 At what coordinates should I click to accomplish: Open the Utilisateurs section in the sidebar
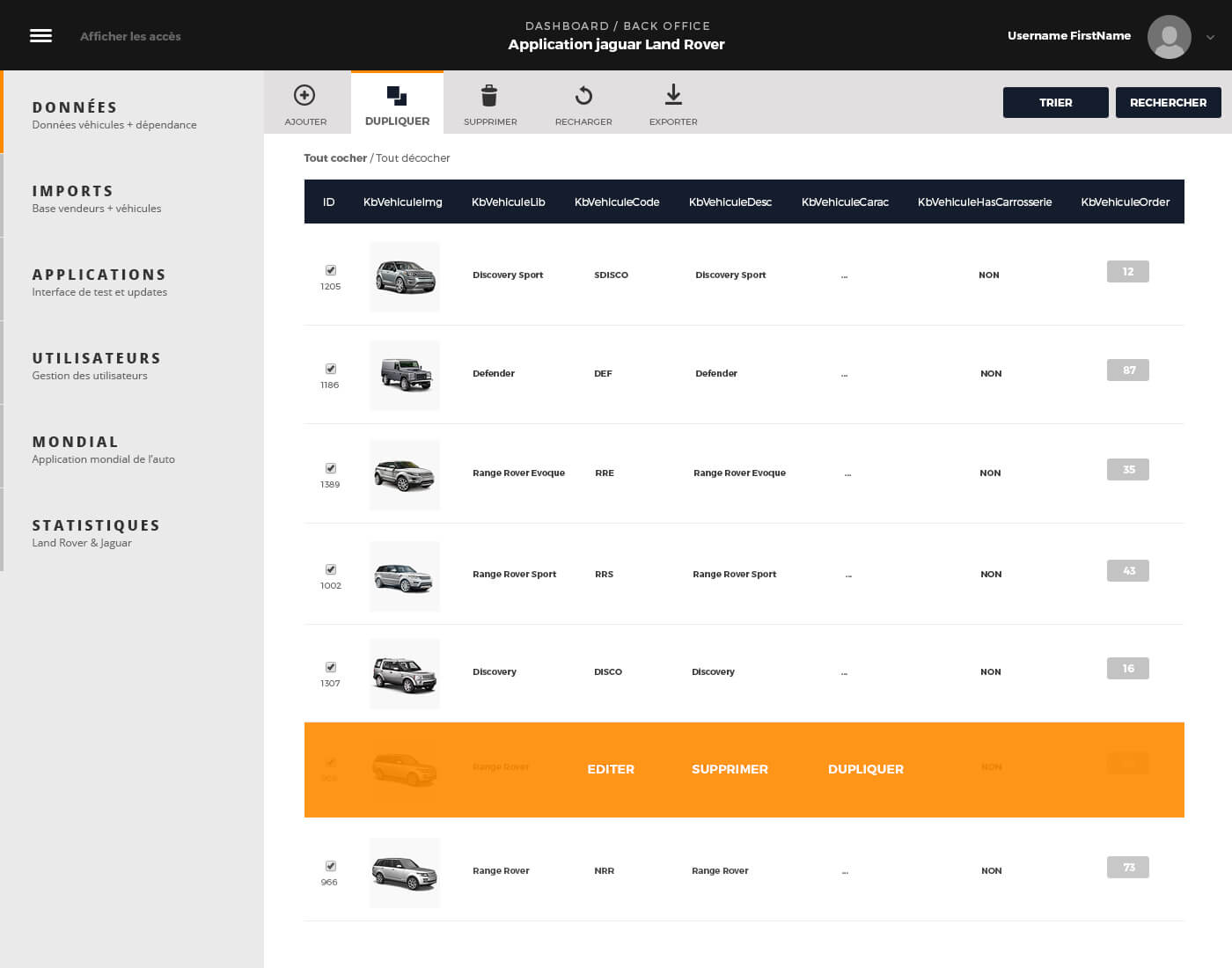[x=96, y=357]
